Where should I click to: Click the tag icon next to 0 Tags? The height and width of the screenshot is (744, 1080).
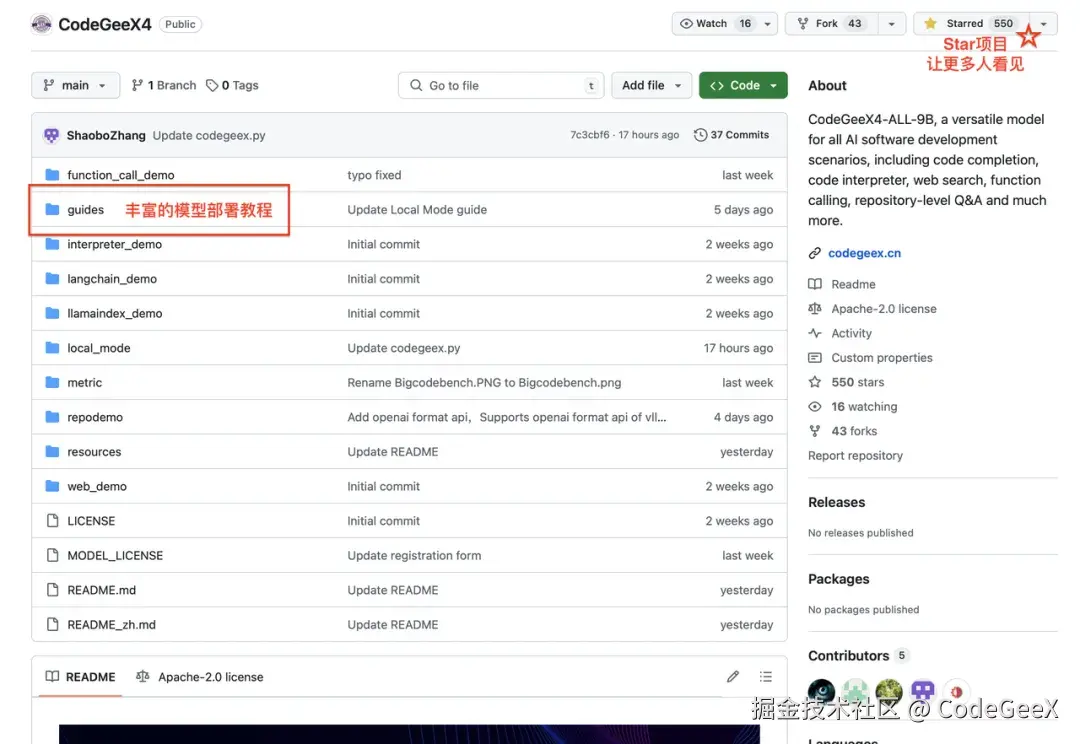click(x=212, y=85)
